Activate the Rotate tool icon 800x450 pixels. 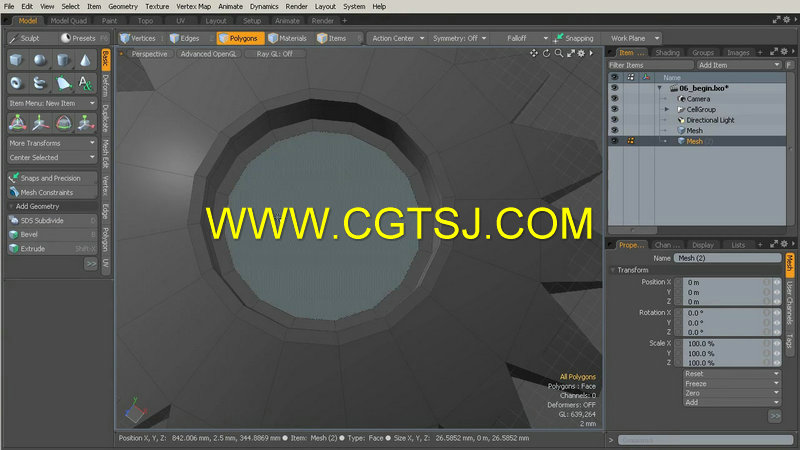coord(63,122)
